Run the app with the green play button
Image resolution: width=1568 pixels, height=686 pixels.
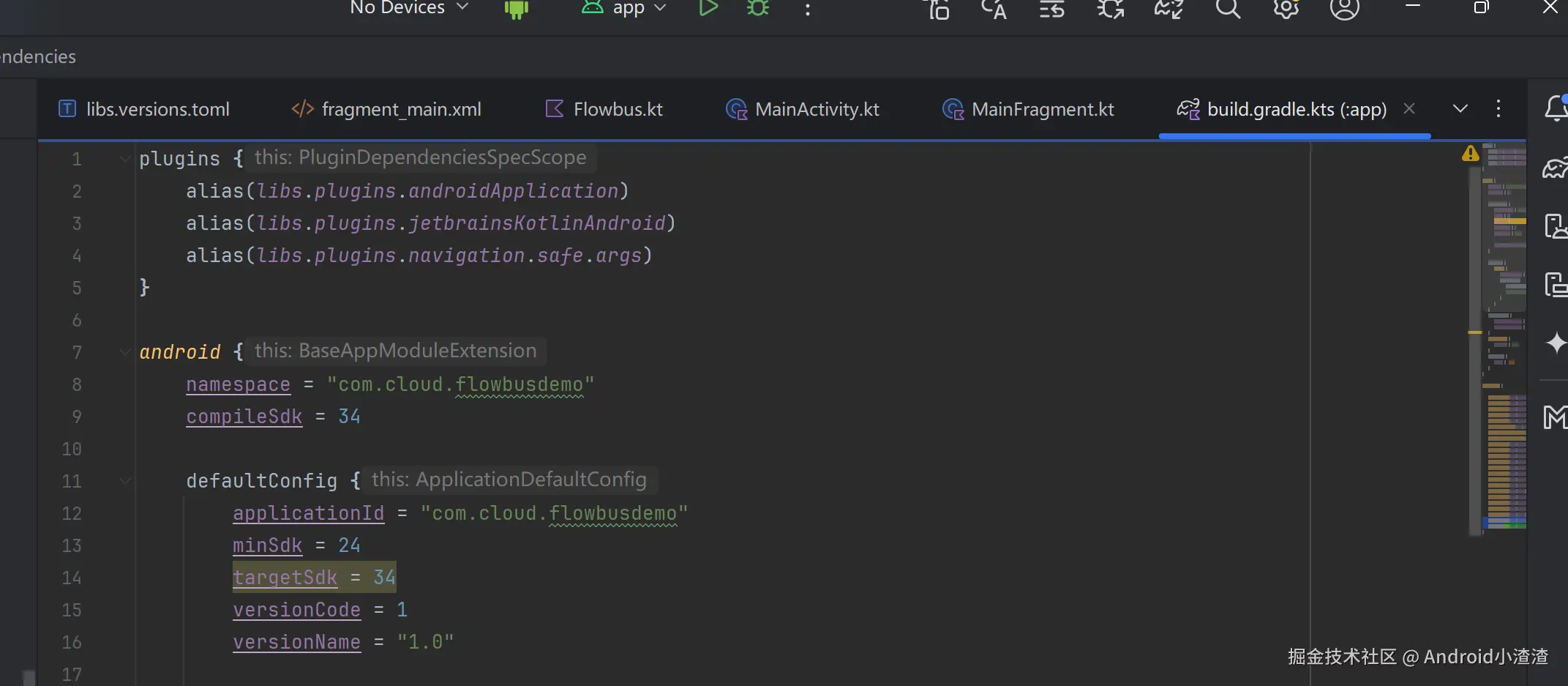click(x=708, y=8)
